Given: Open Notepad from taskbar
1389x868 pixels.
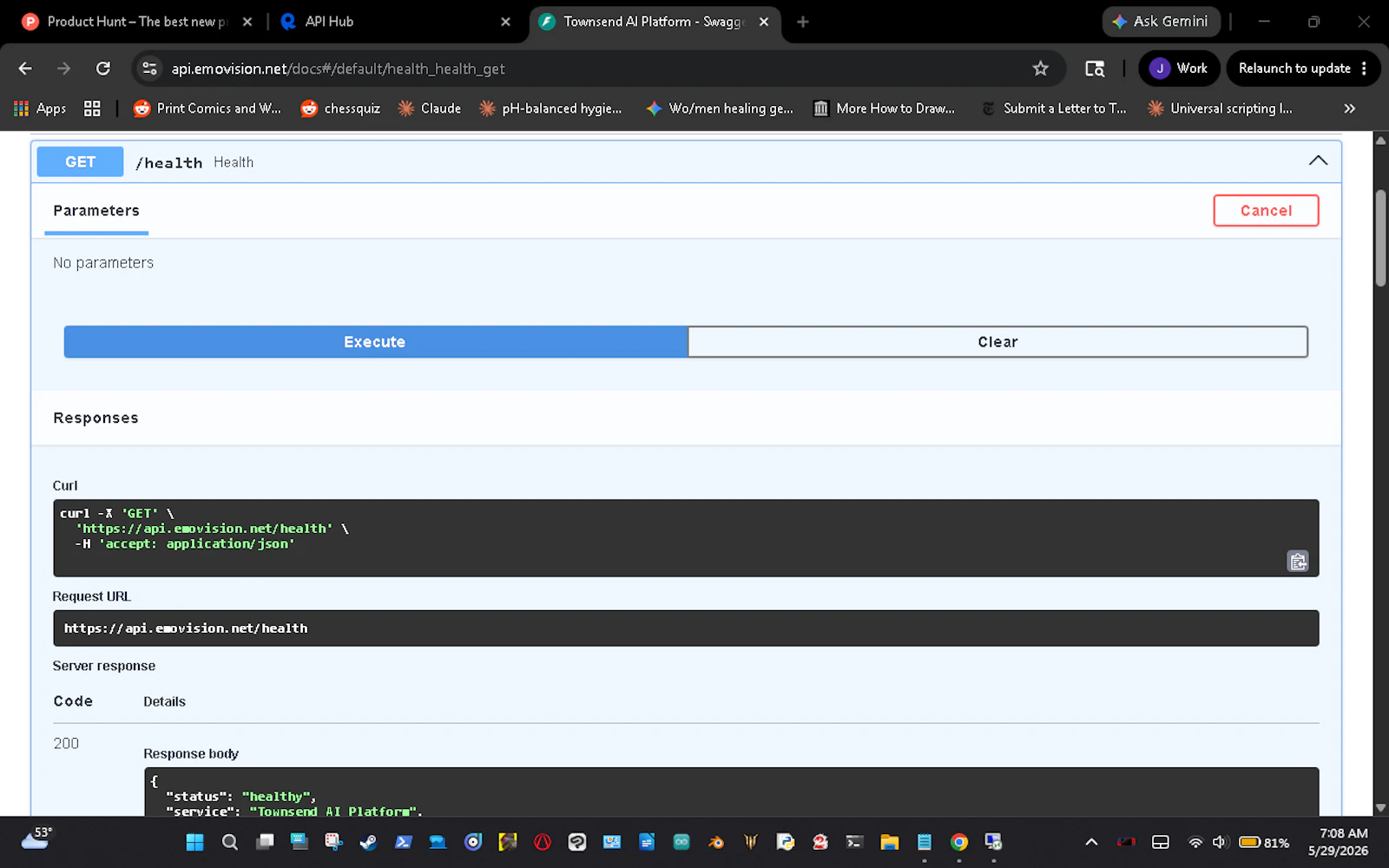Looking at the screenshot, I should coord(925,842).
